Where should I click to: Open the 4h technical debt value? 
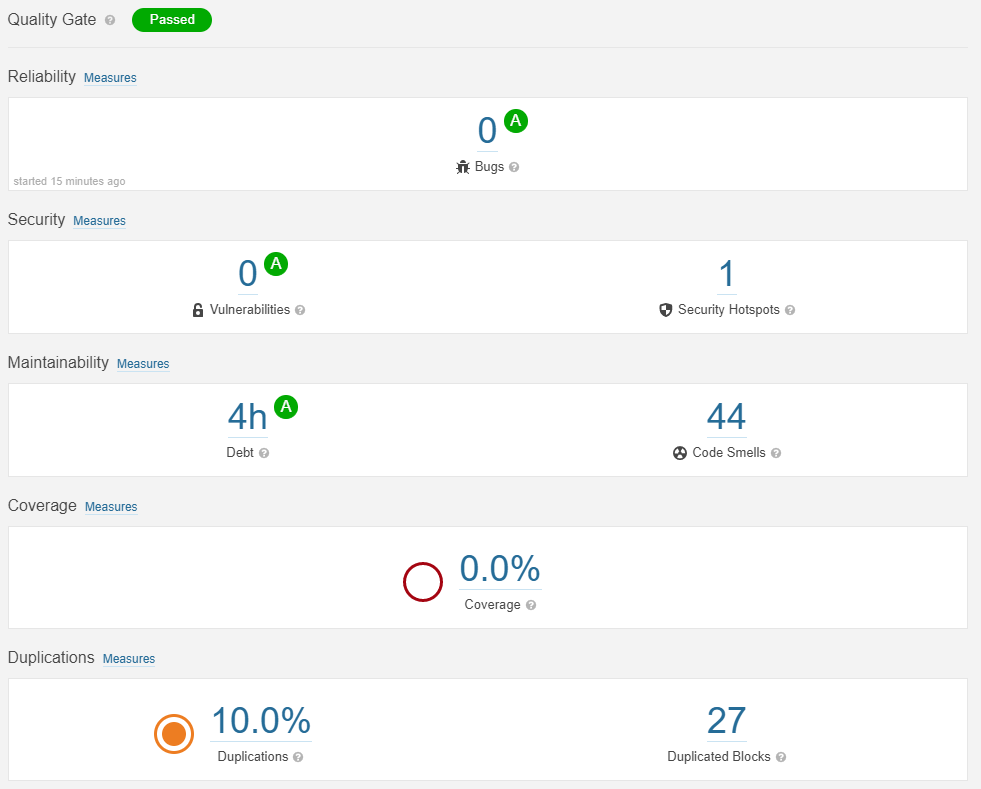(247, 417)
